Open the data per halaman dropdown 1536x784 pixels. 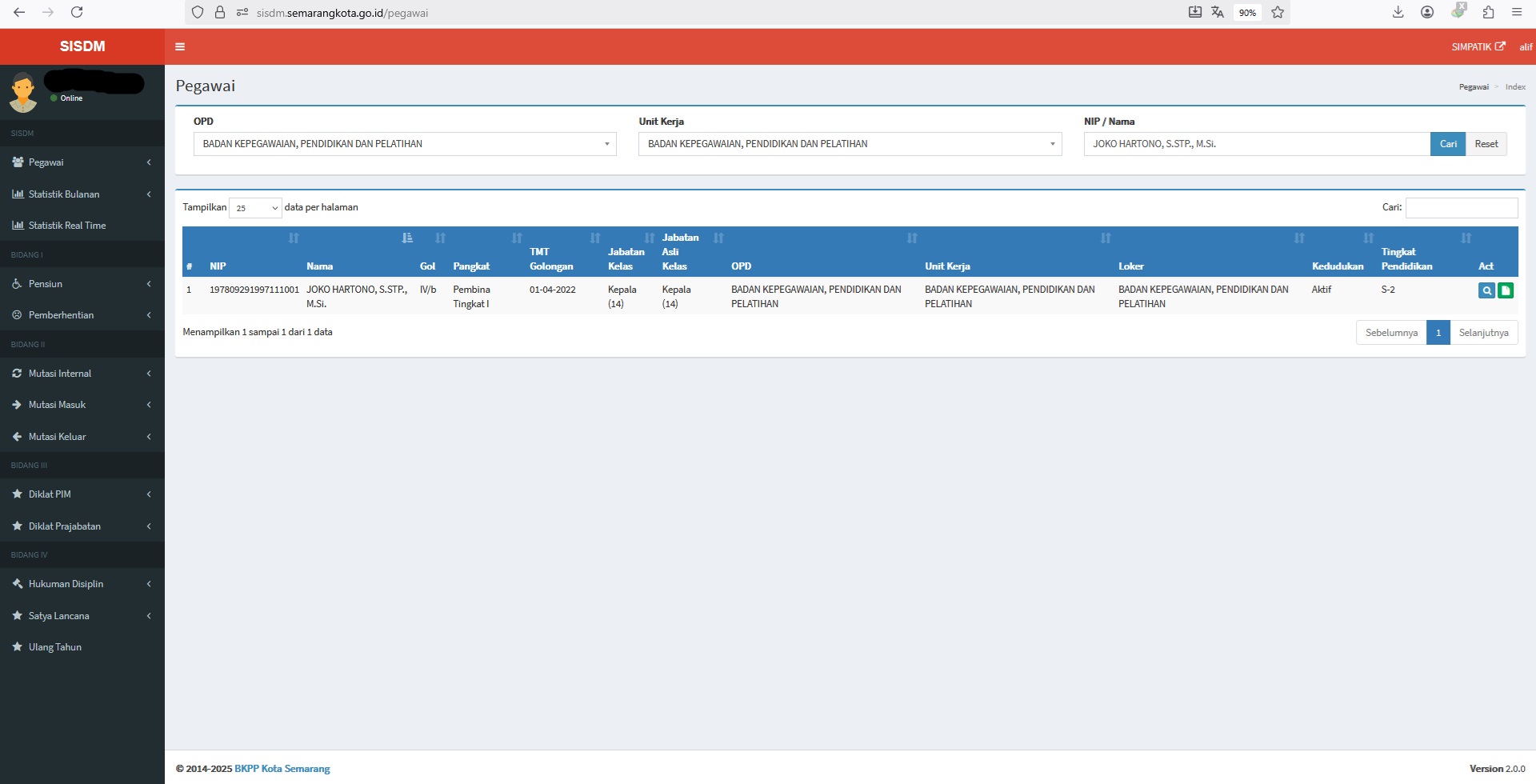(x=255, y=208)
